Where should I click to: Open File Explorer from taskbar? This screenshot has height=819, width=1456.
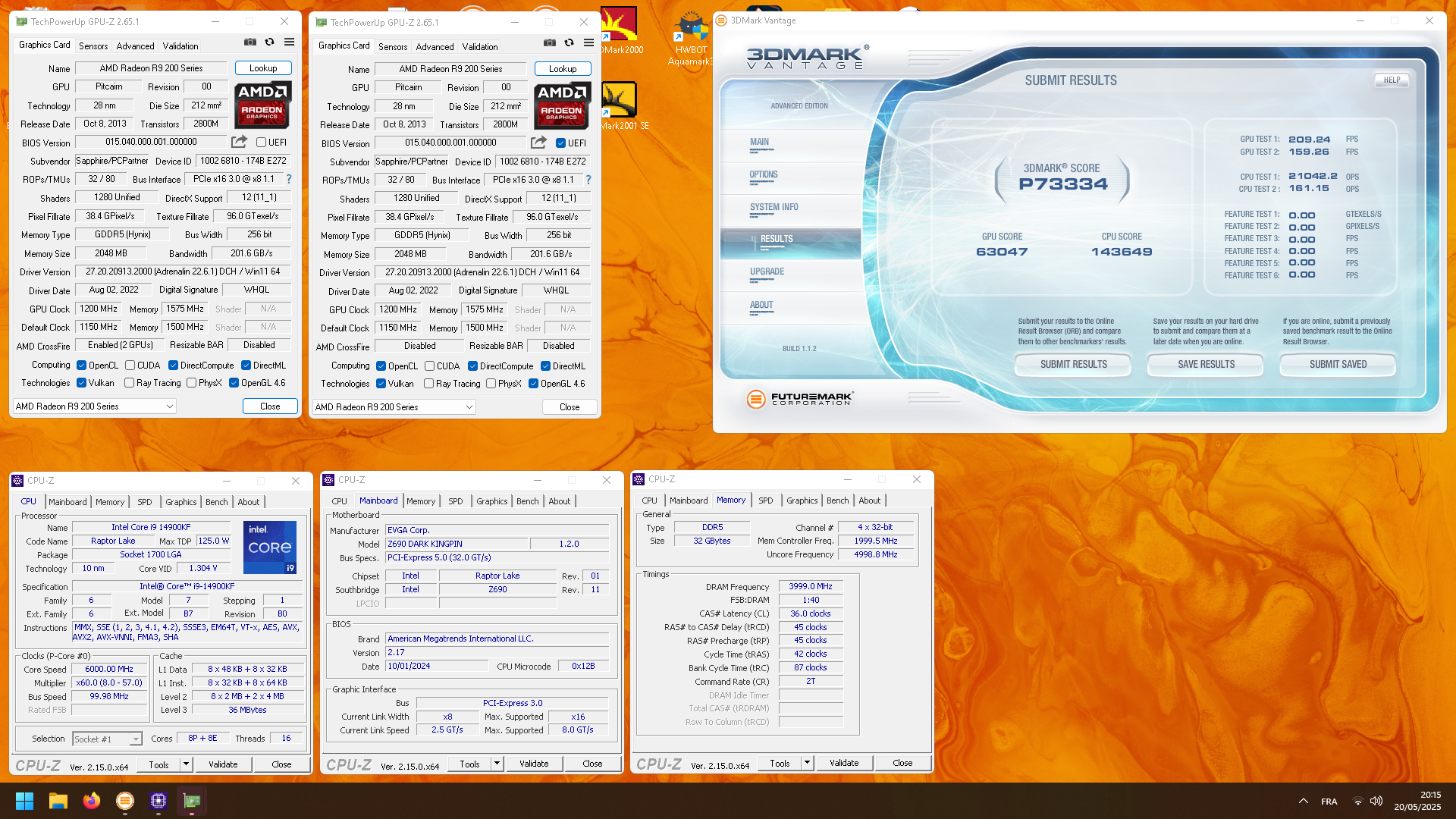click(x=58, y=801)
